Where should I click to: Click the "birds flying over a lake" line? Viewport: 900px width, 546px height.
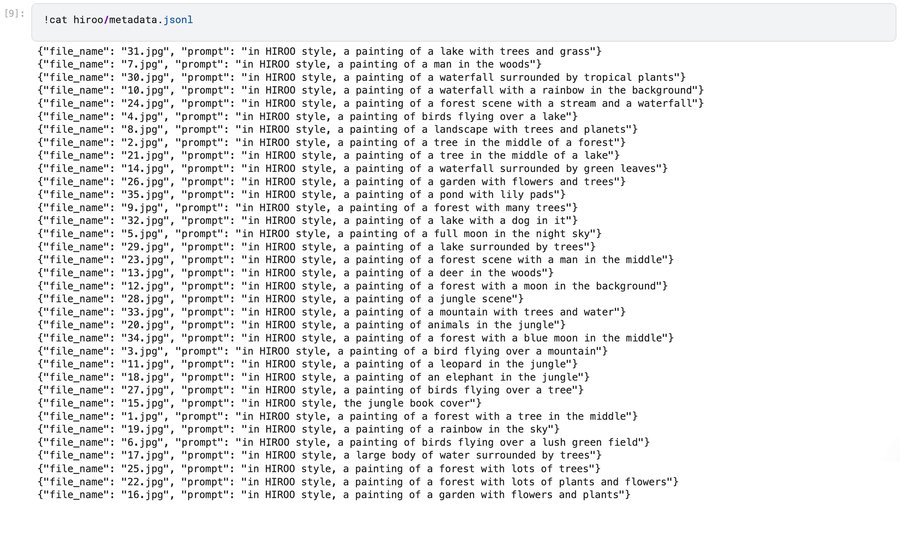[x=301, y=116]
